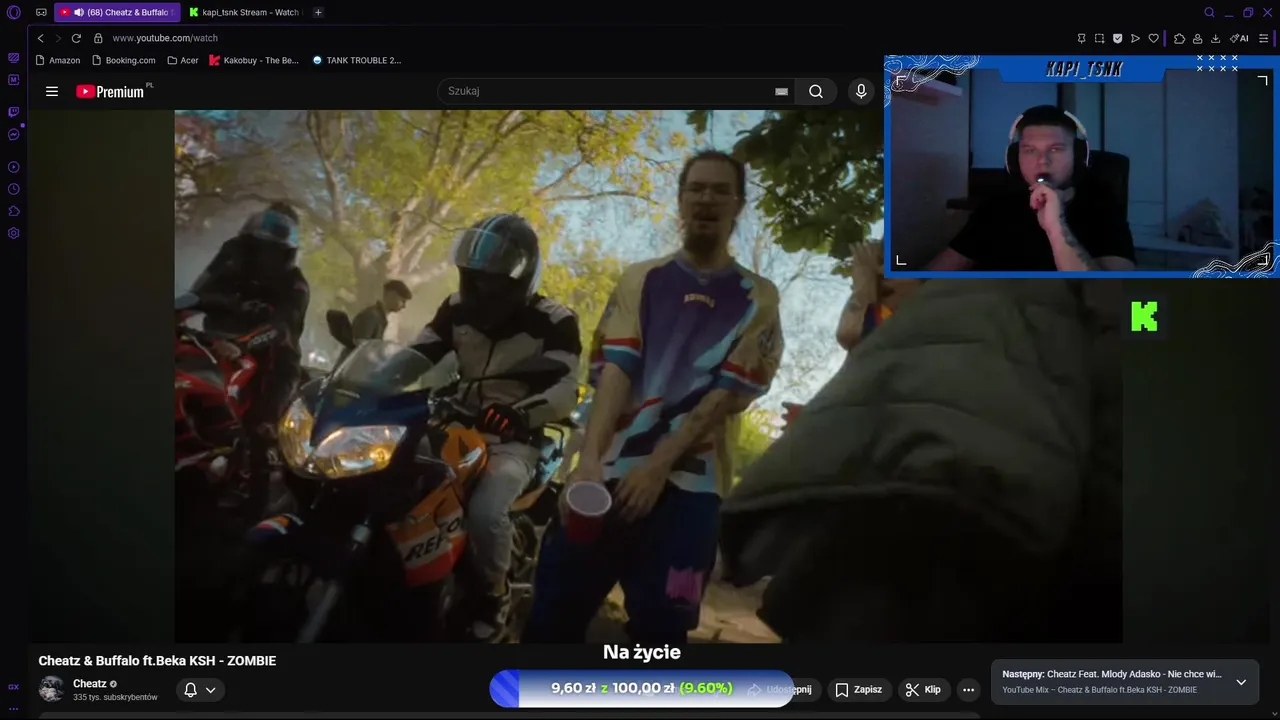1280x720 pixels.
Task: Open extensions from the sidebar cube
Action: [13, 211]
